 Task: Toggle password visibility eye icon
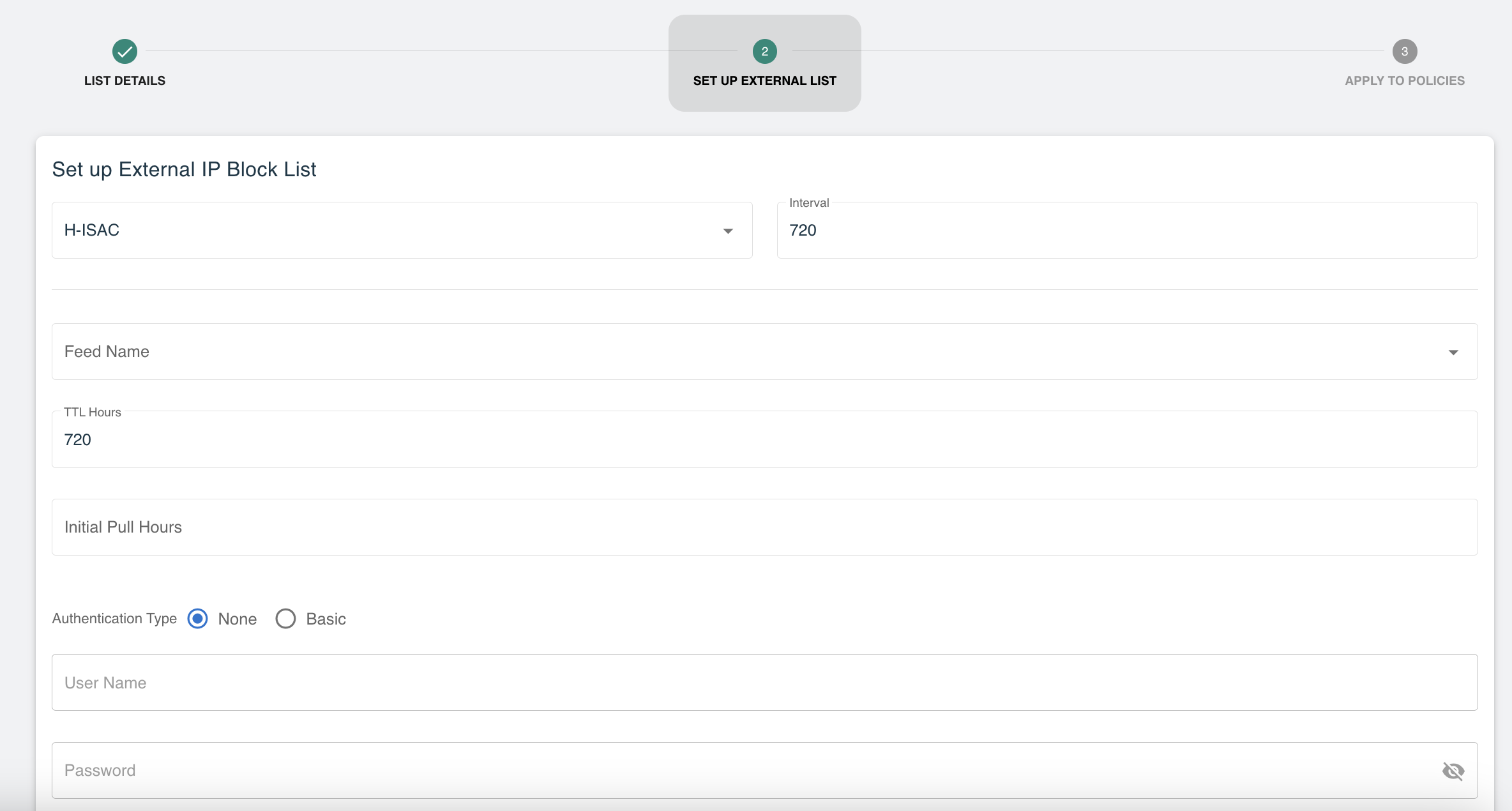coord(1453,771)
